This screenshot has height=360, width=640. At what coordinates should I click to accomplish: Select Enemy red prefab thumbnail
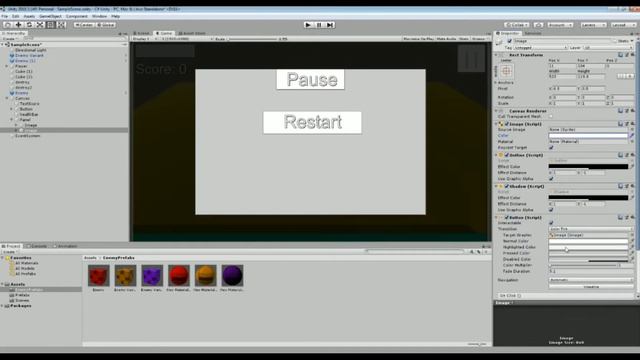[98, 276]
